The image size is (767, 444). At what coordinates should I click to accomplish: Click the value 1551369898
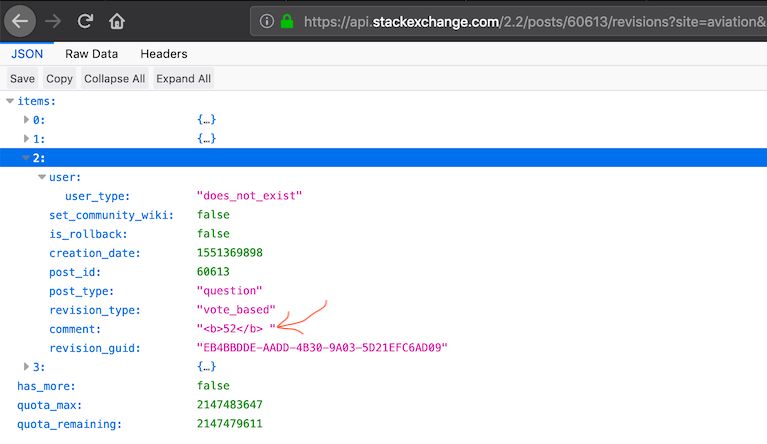pos(230,253)
